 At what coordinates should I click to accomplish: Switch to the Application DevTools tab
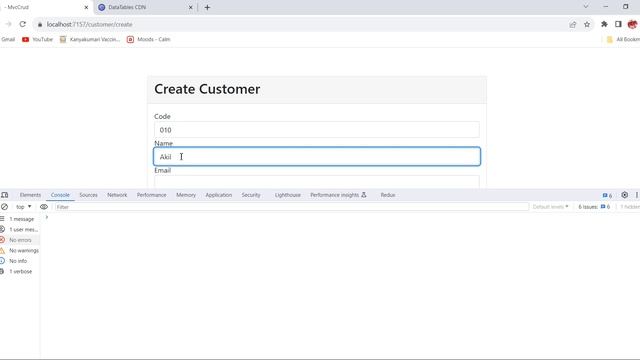pyautogui.click(x=218, y=195)
